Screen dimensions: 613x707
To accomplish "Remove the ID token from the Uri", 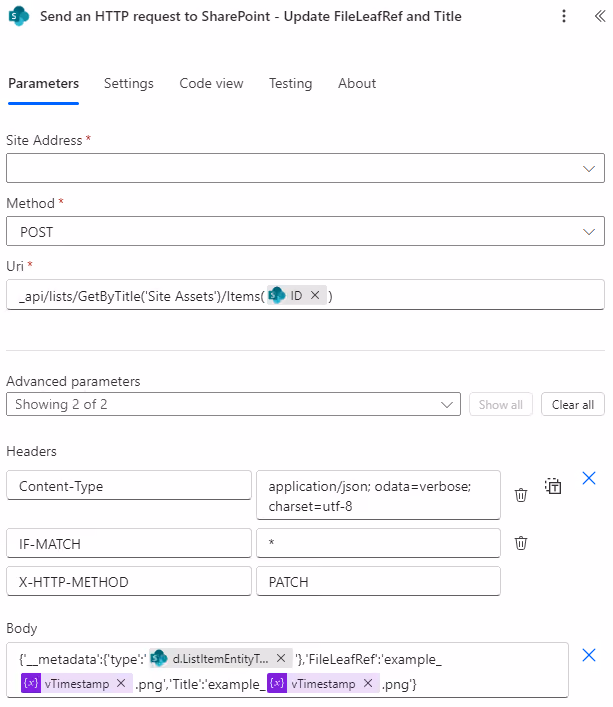I will coord(315,295).
